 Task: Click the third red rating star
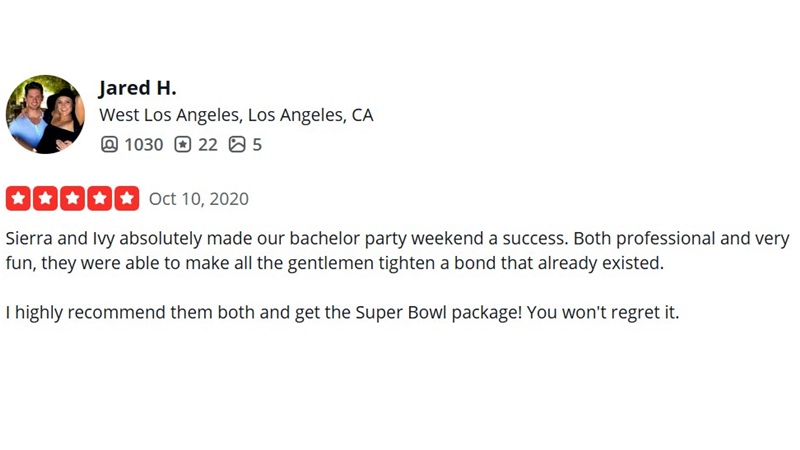pyautogui.click(x=72, y=198)
